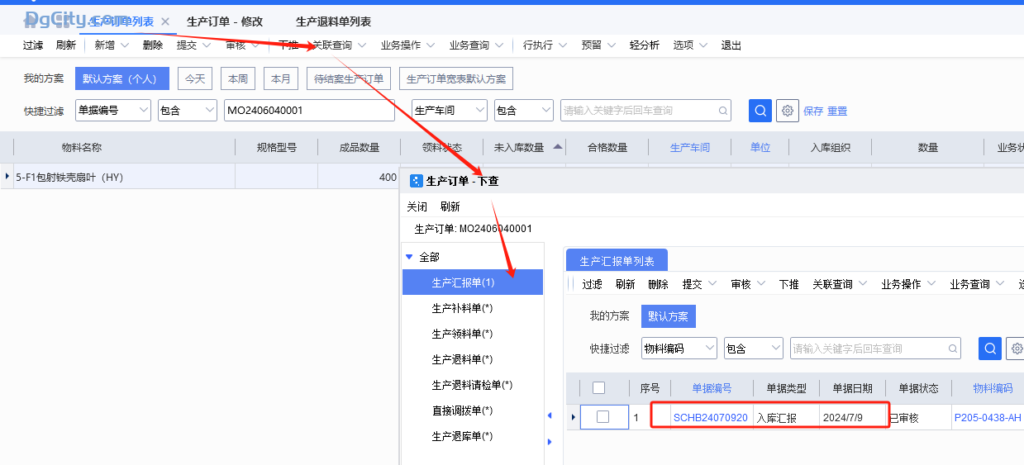Select 生产退料请检单(*) in the tree
The image size is (1024, 465).
[473, 385]
